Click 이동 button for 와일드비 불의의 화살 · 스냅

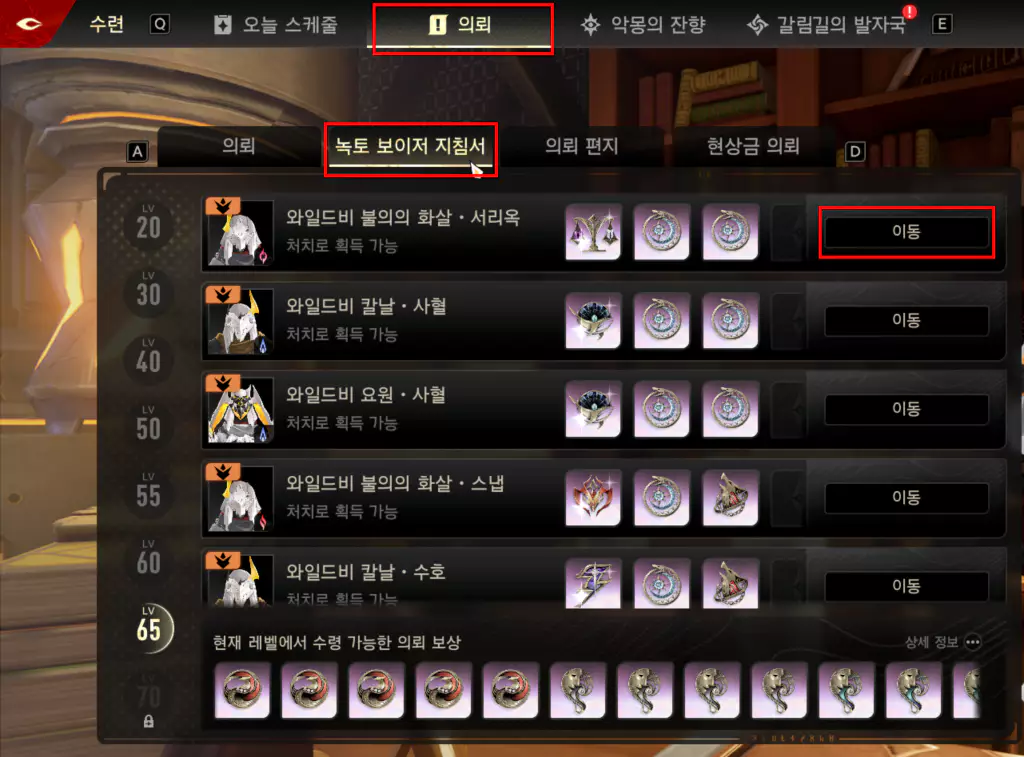click(906, 498)
